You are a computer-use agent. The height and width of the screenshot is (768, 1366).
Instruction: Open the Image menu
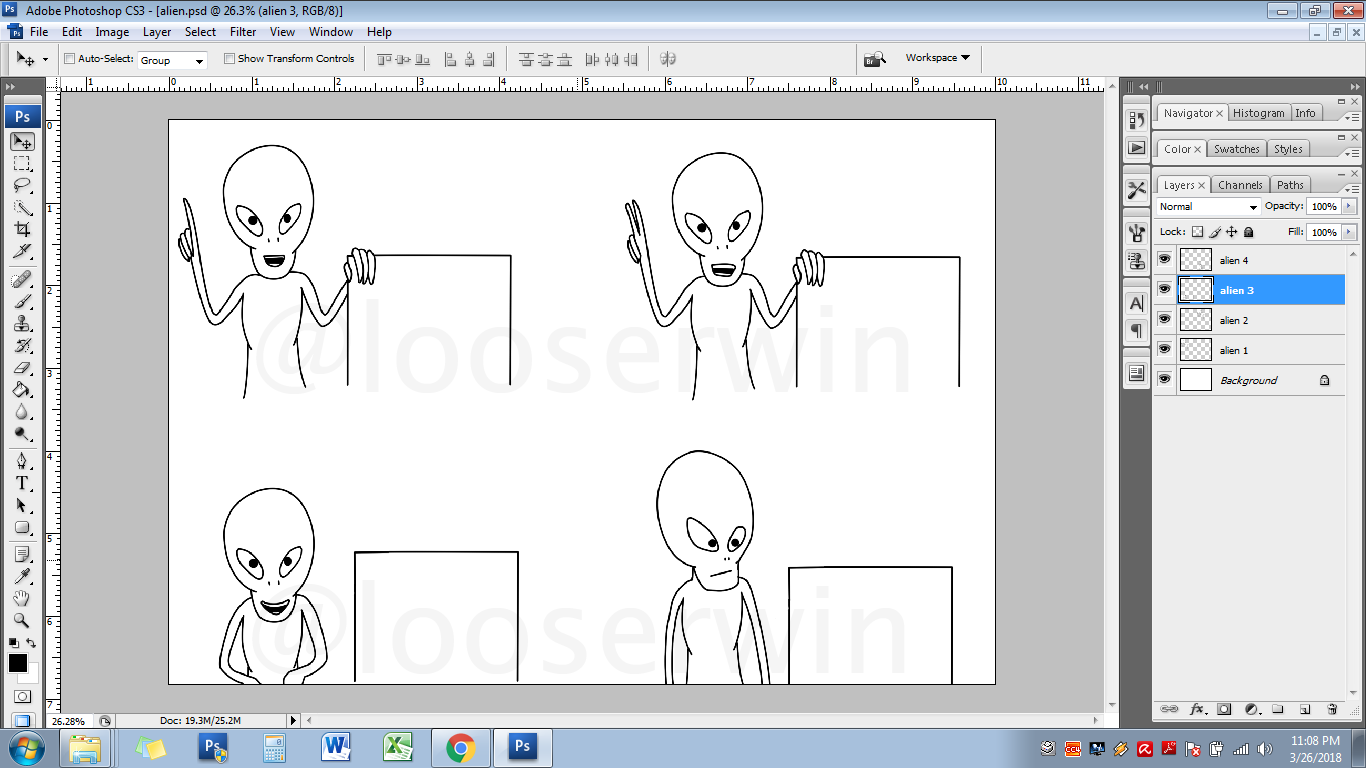(112, 32)
